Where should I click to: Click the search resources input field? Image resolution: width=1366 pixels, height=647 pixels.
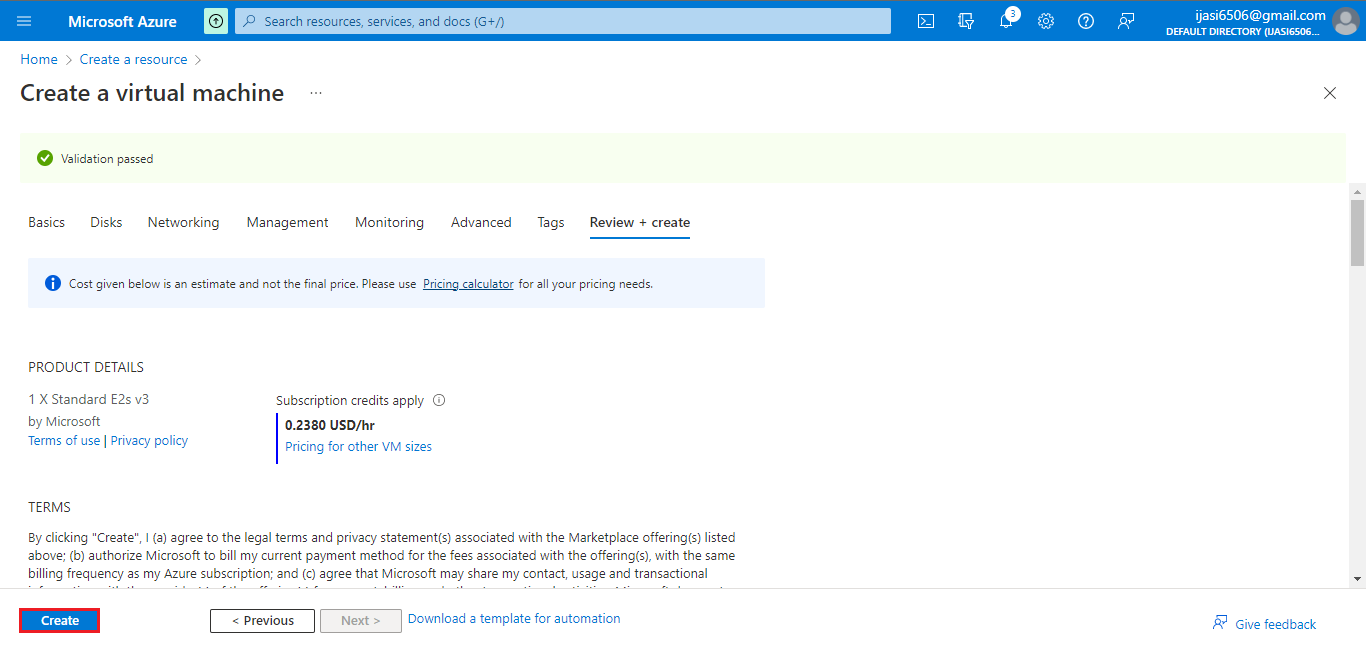[x=563, y=21]
